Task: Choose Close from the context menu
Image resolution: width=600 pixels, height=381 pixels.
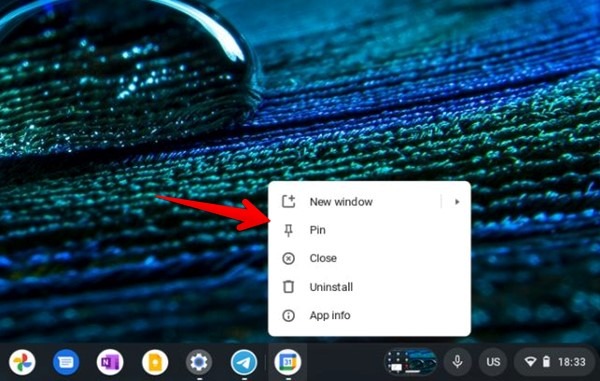Action: click(x=369, y=258)
